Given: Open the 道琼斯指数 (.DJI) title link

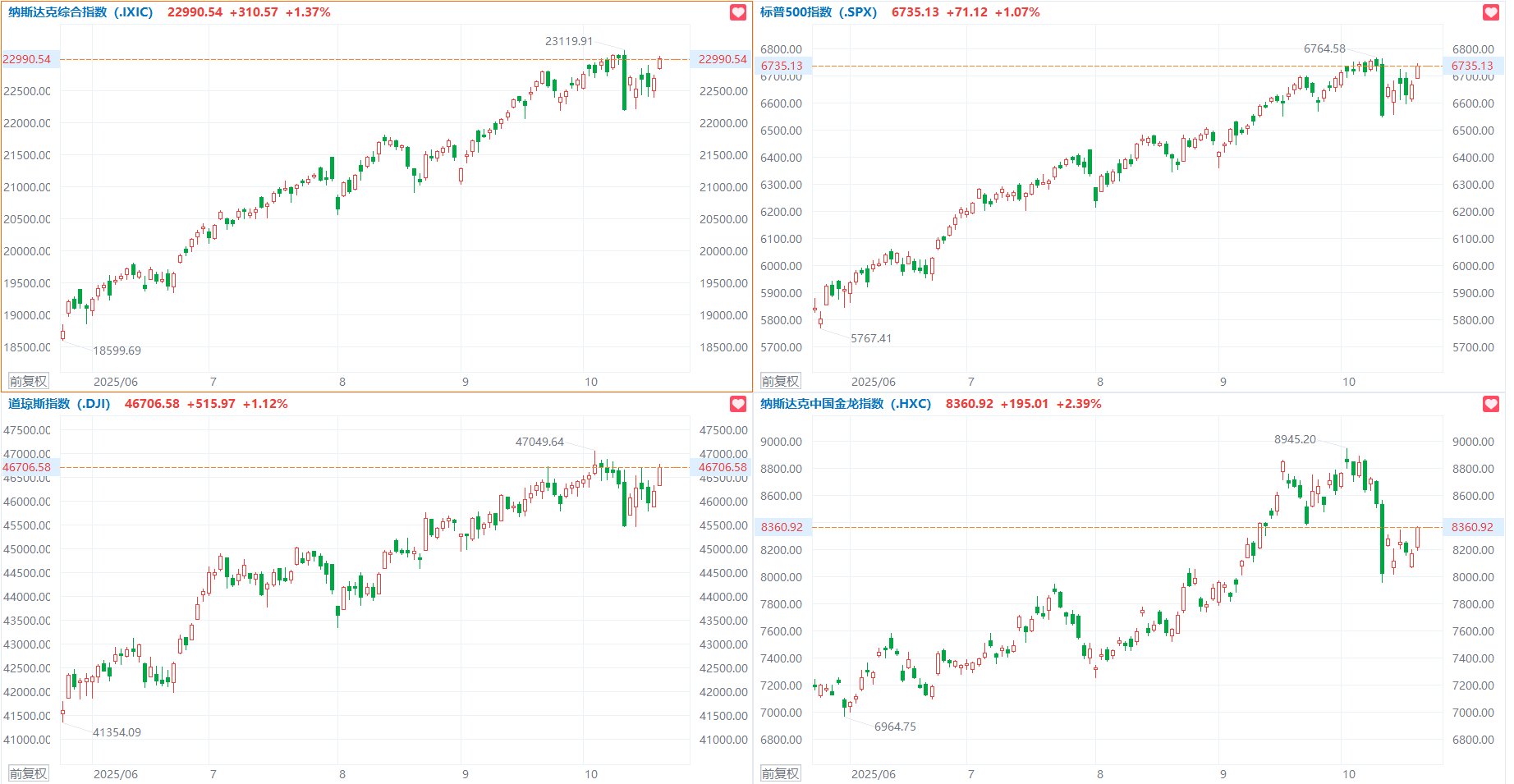Looking at the screenshot, I should [x=59, y=404].
